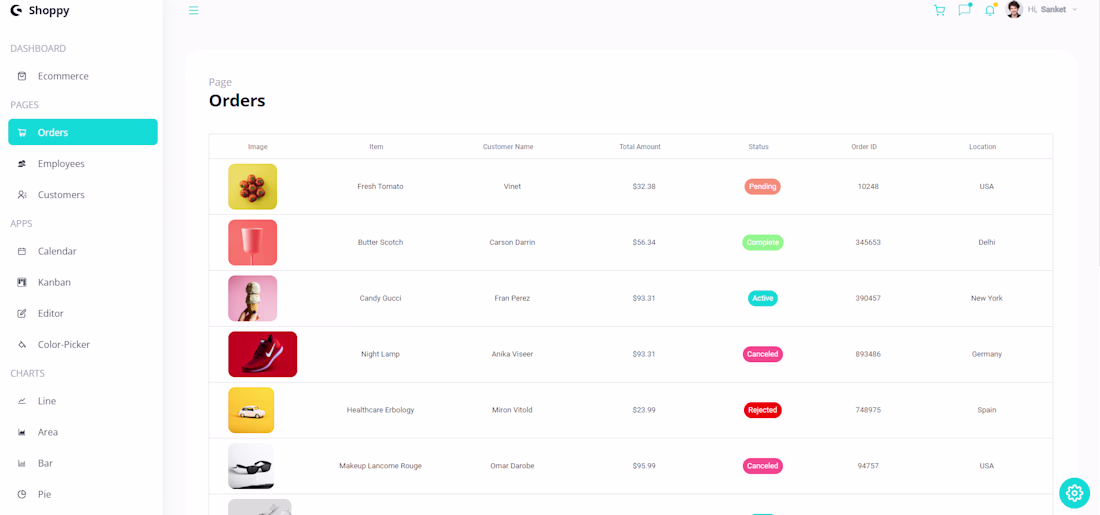Click the Complete status badge
The image size is (1100, 515).
[763, 242]
